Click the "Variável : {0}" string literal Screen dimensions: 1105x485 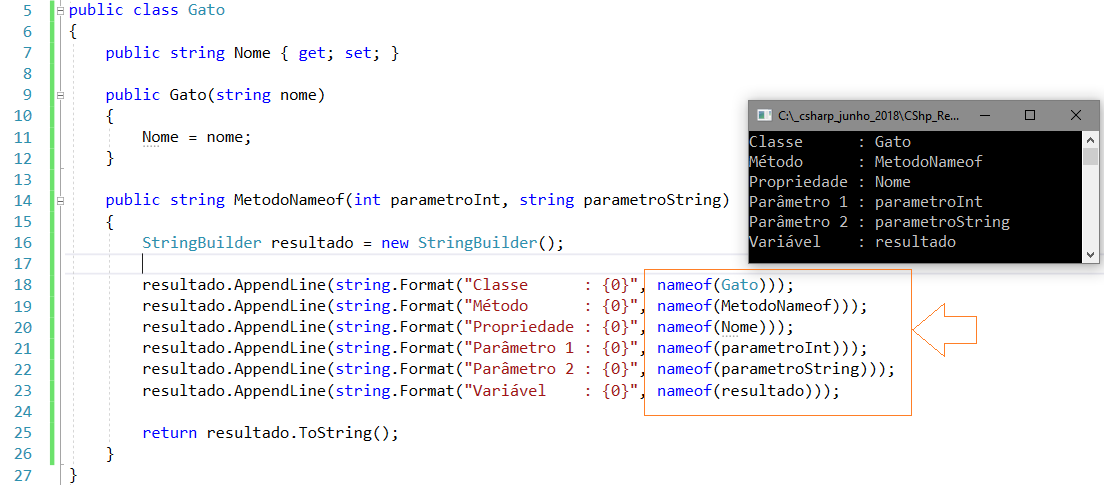550,391
